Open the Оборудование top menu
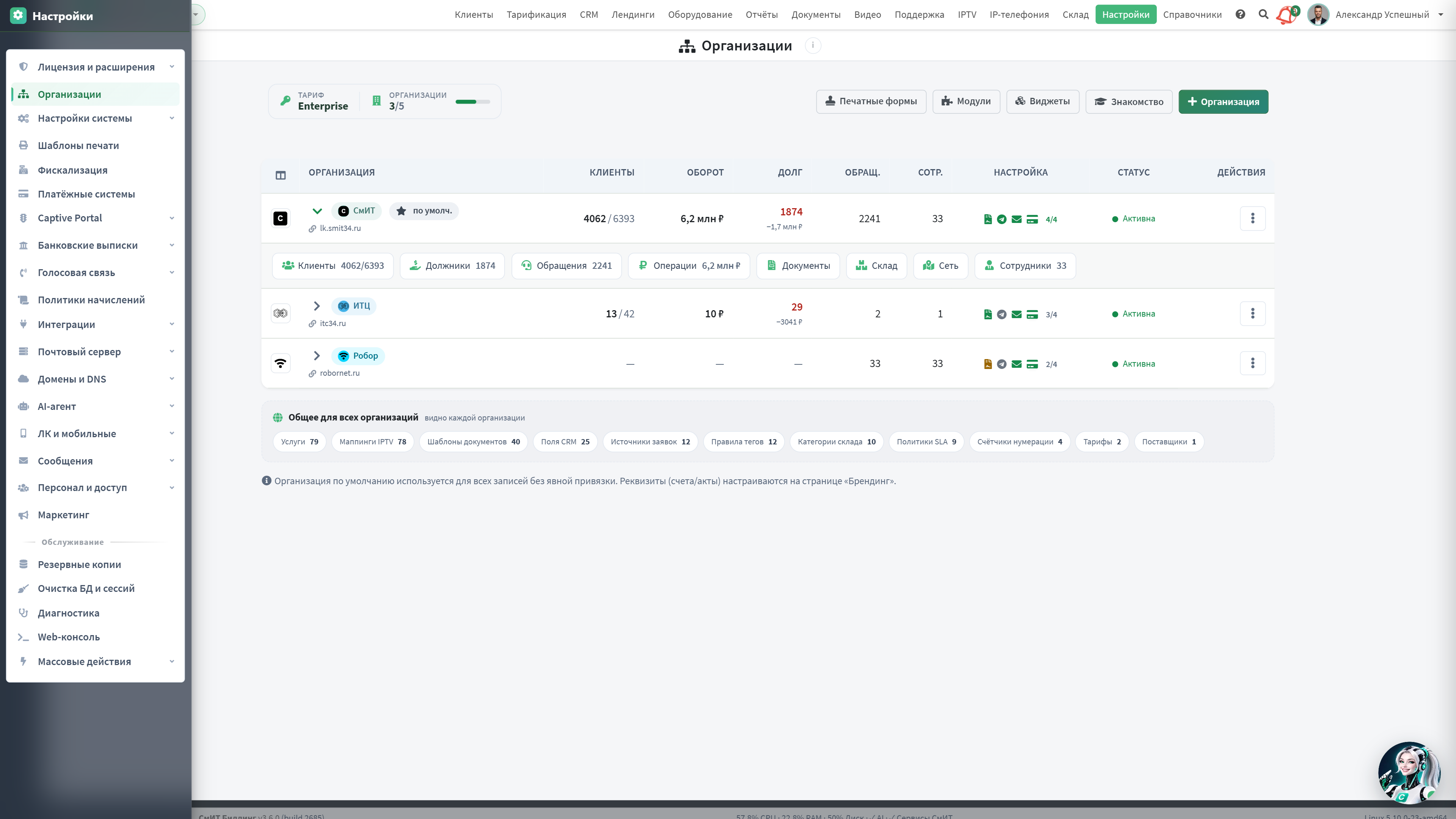The image size is (1456, 819). [x=700, y=15]
